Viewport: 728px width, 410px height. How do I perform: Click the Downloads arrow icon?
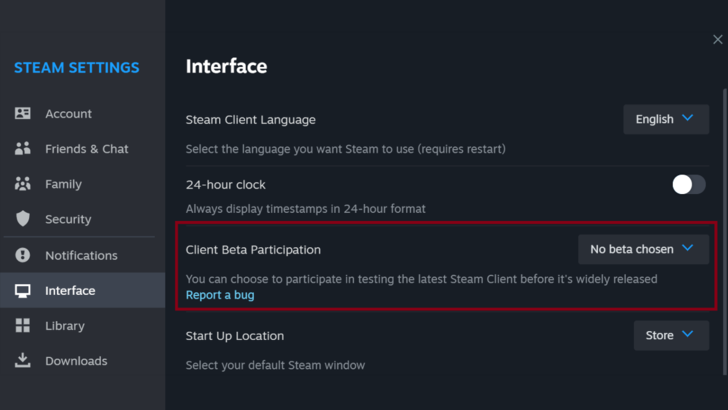point(23,361)
